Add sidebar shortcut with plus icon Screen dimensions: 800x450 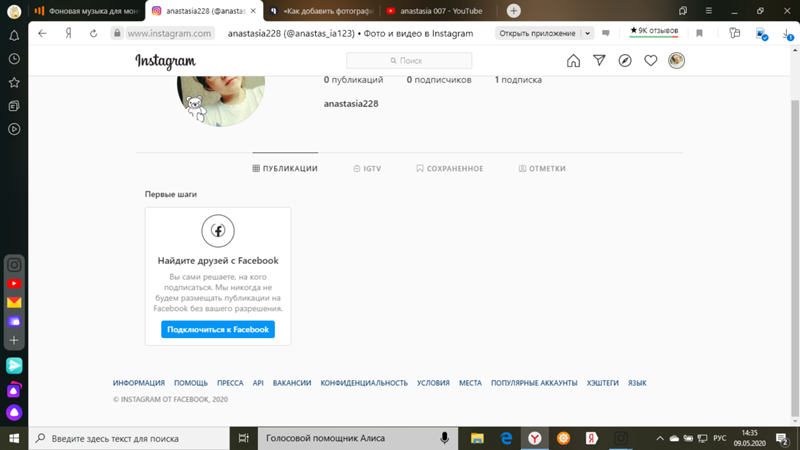click(14, 340)
